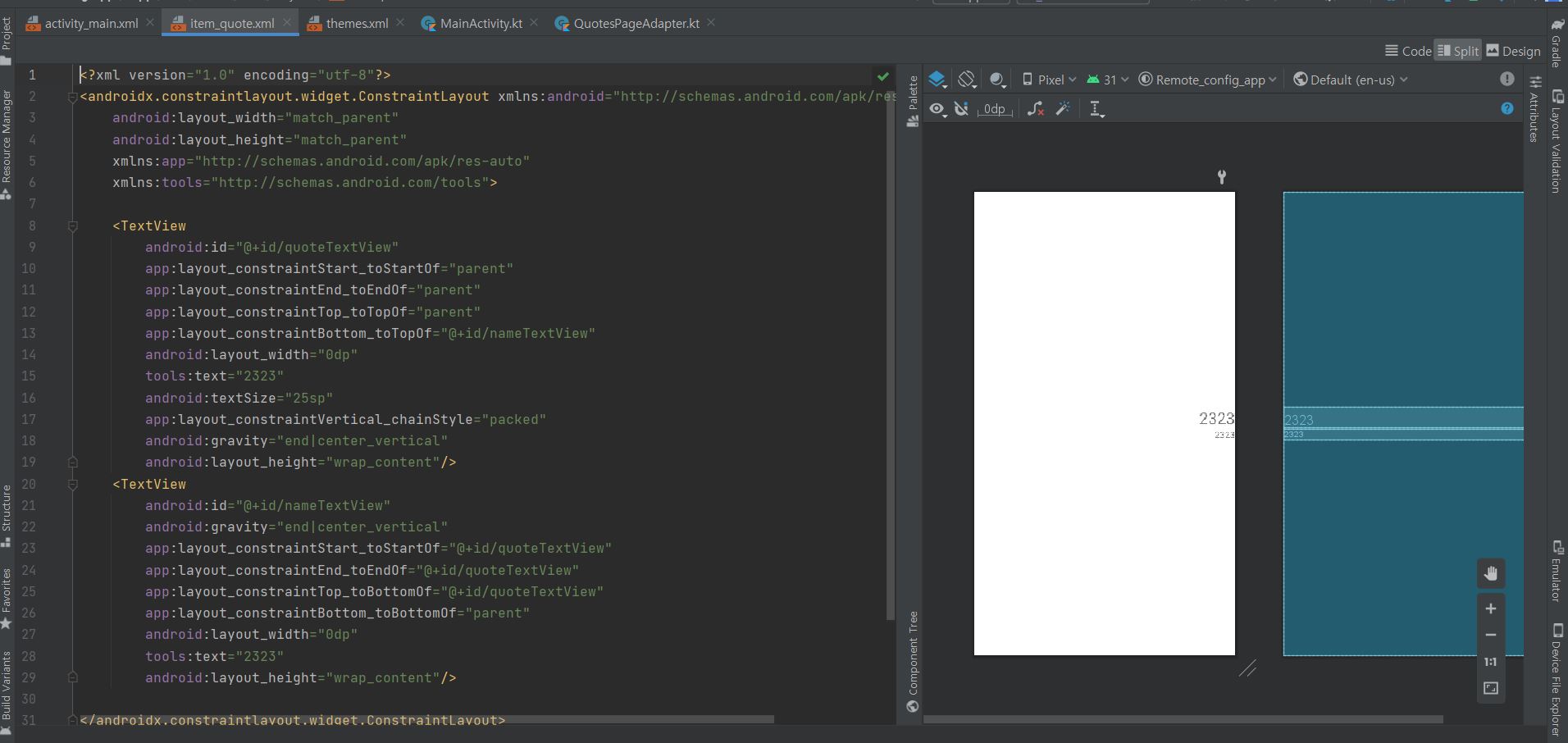Screen dimensions: 1568x743
Task: Open the Device File Explorer panel
Action: (x=1557, y=680)
